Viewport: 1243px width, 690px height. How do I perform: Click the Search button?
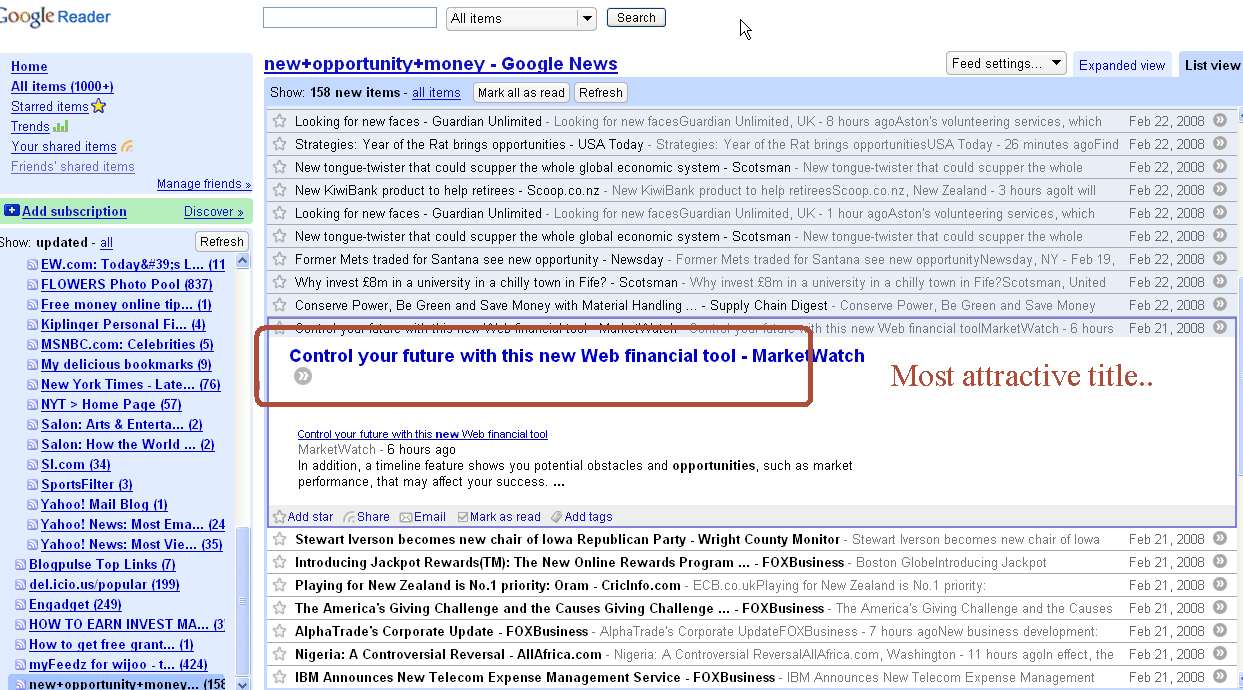pos(636,18)
